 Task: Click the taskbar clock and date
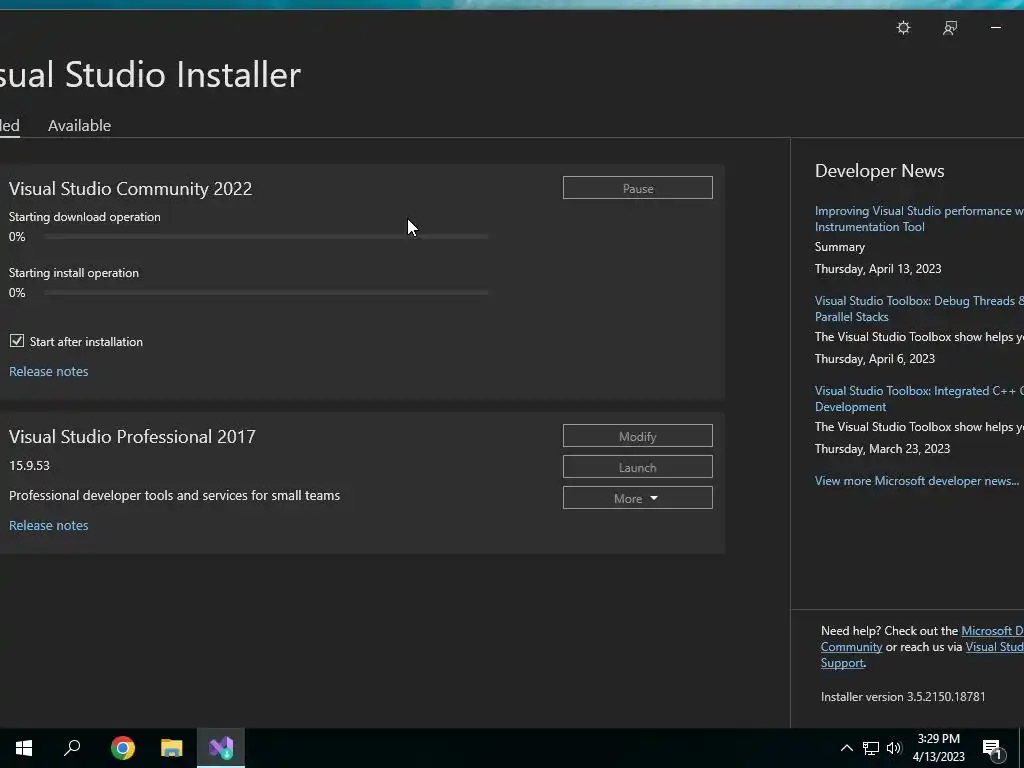938,748
